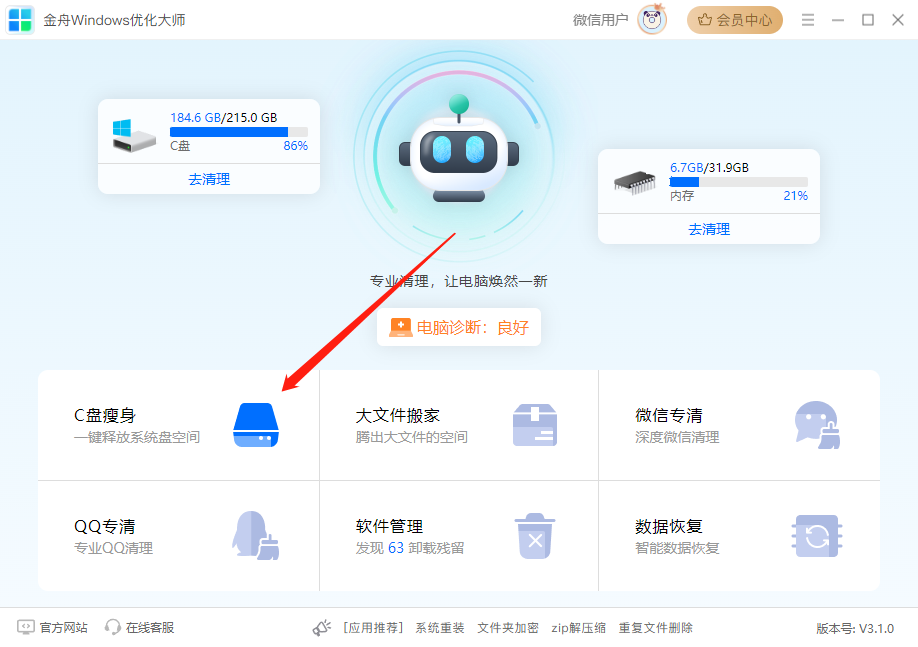The width and height of the screenshot is (918, 647).
Task: Click the app logo in title bar
Action: pyautogui.click(x=20, y=20)
